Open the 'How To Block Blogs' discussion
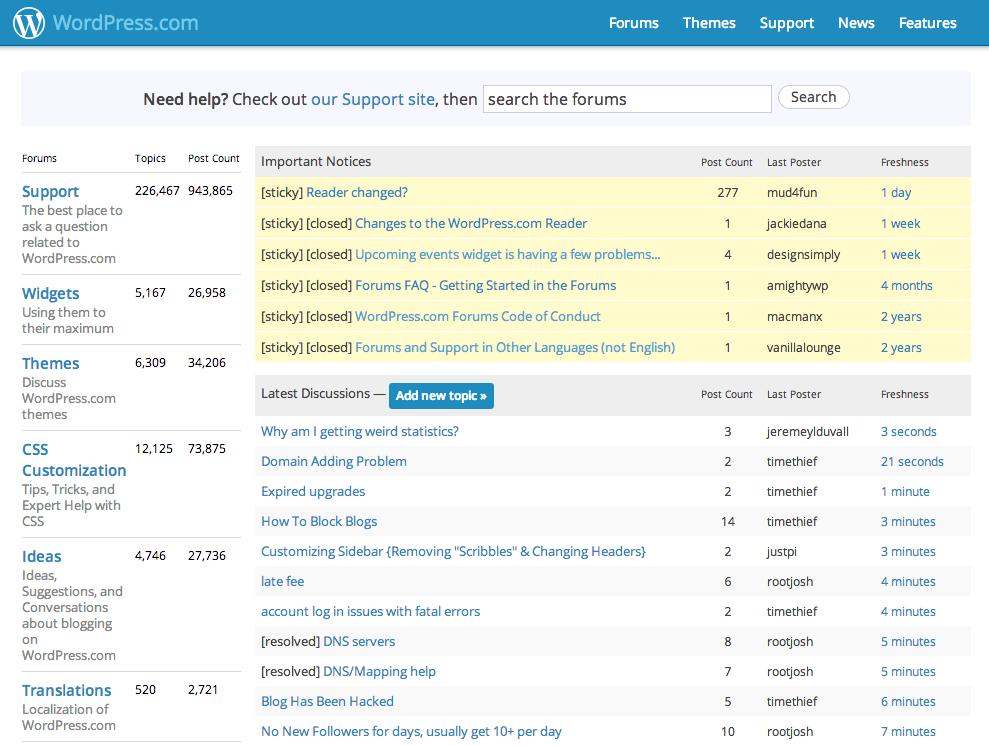 point(319,521)
